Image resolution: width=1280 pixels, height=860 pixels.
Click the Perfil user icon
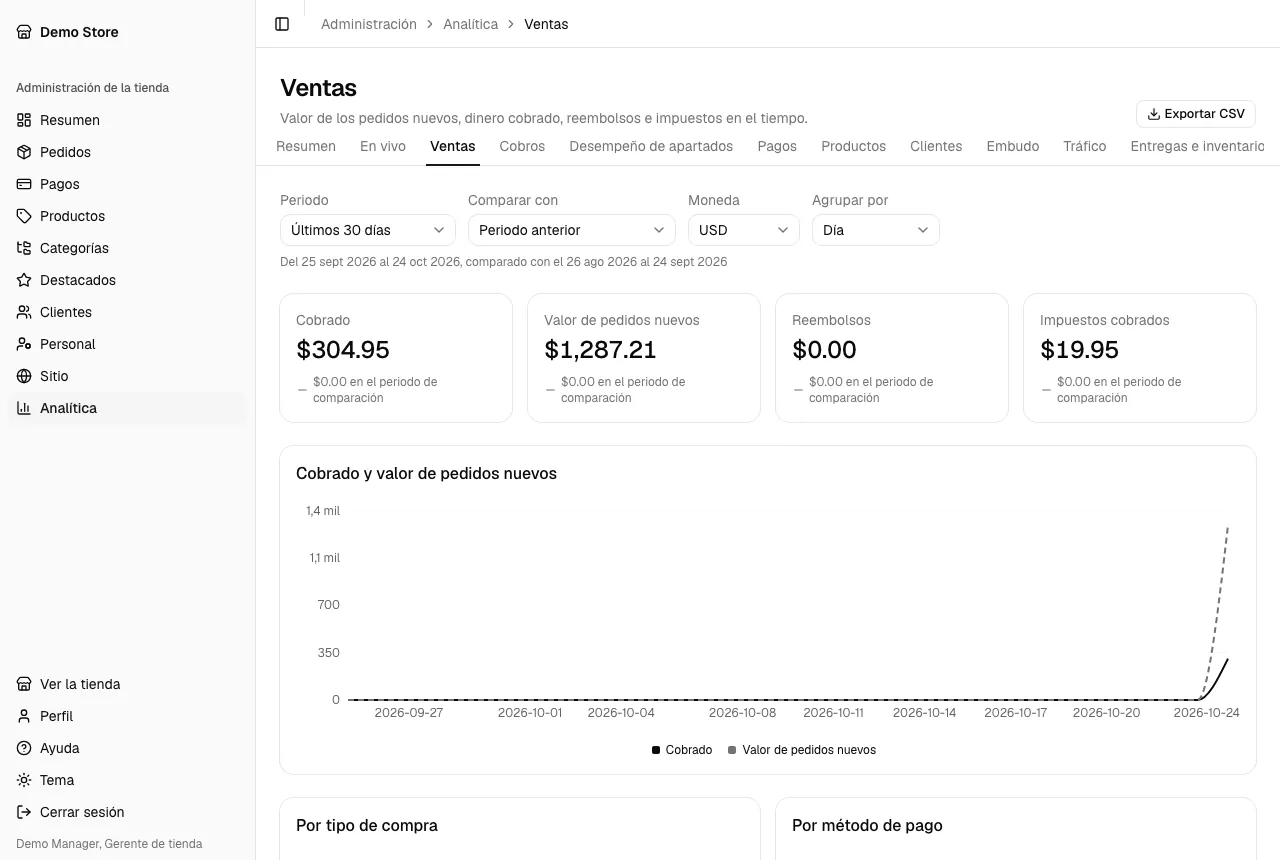[24, 716]
